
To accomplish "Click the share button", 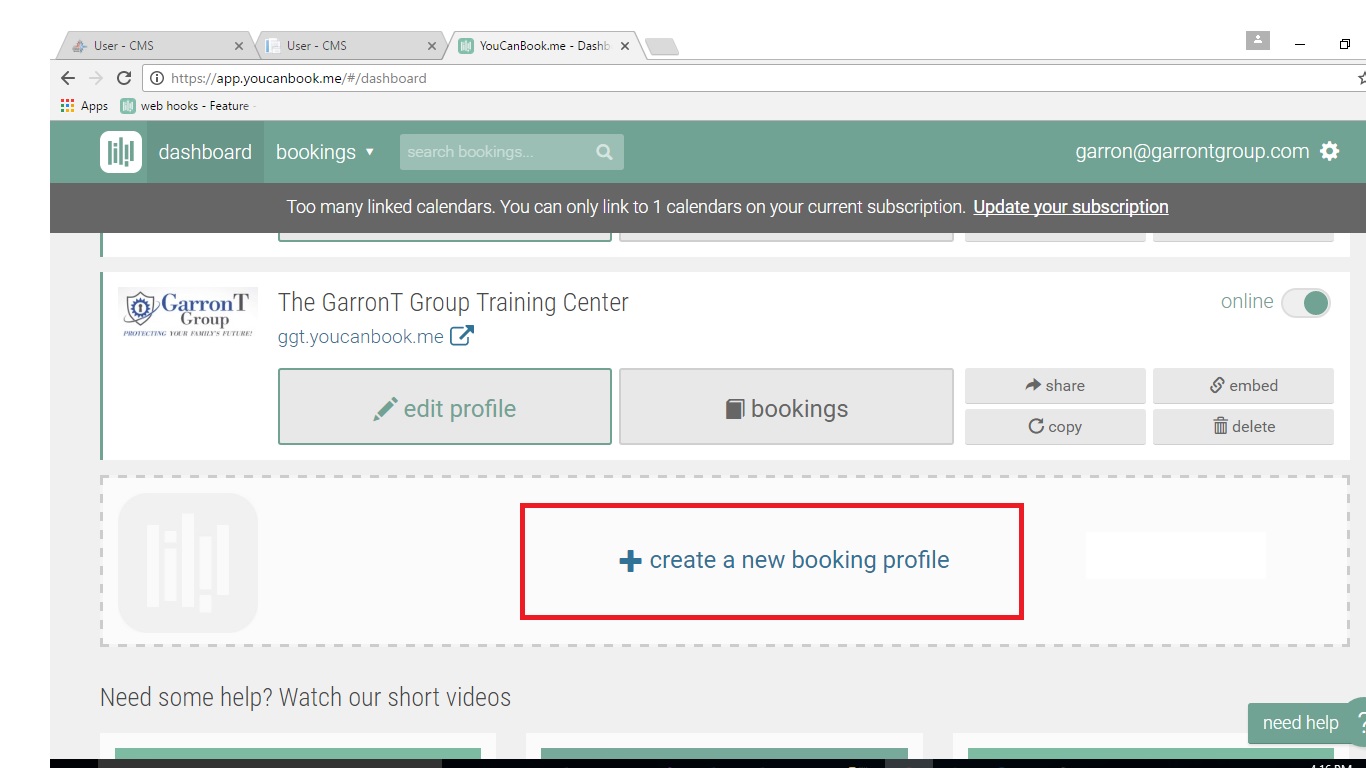I will (1055, 385).
